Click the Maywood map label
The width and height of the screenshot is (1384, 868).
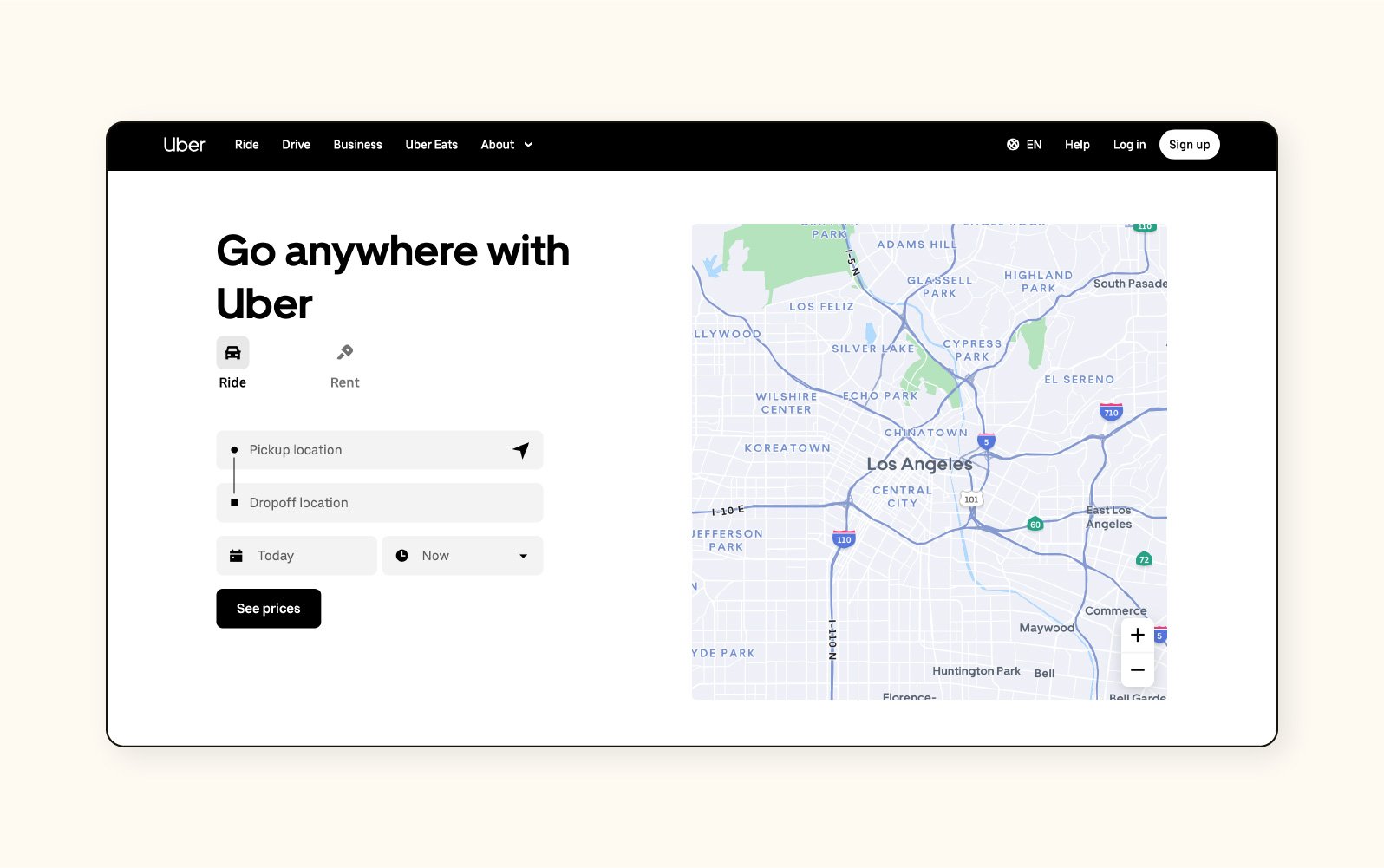[x=1047, y=628]
